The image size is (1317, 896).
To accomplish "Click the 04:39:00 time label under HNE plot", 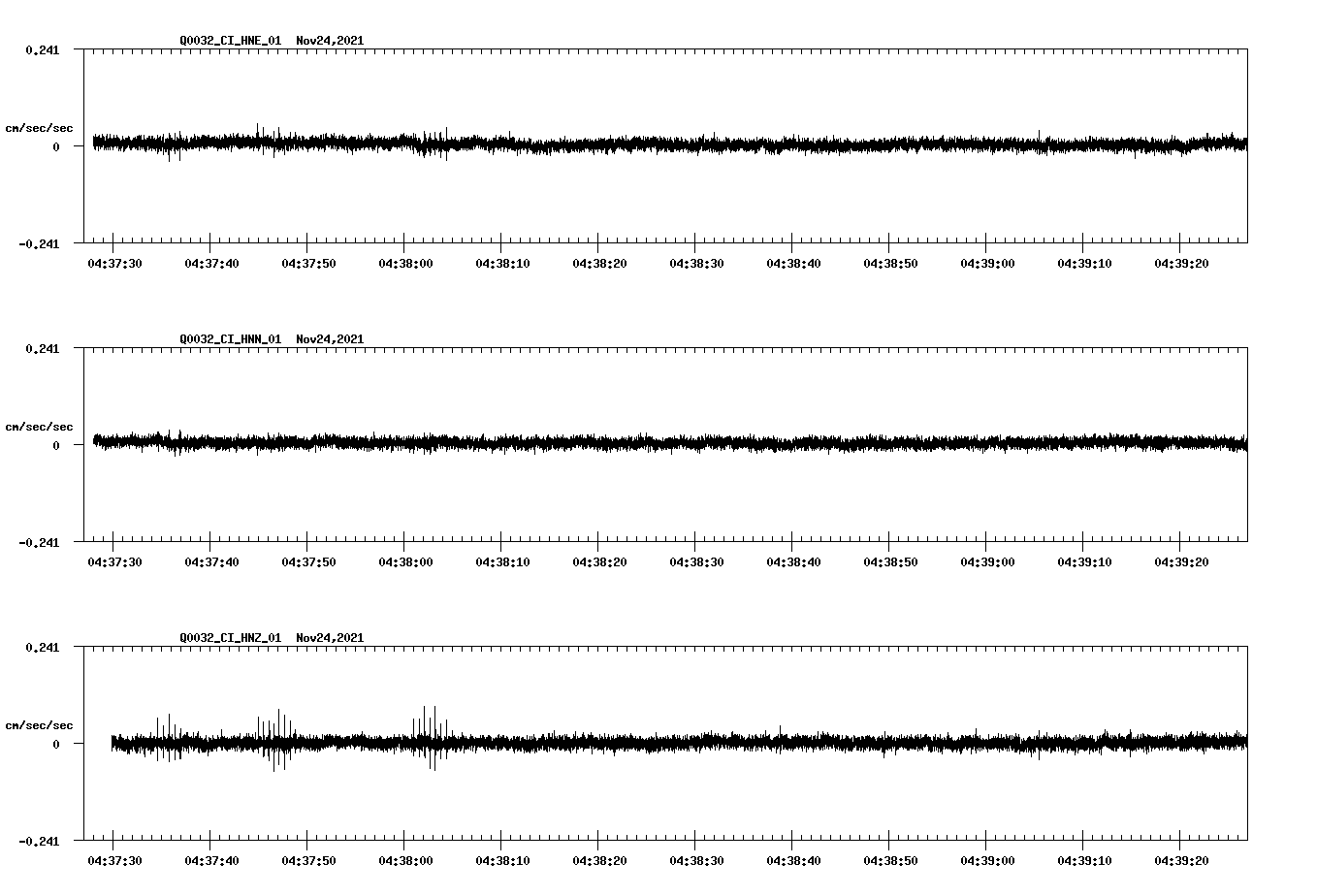I will click(987, 263).
